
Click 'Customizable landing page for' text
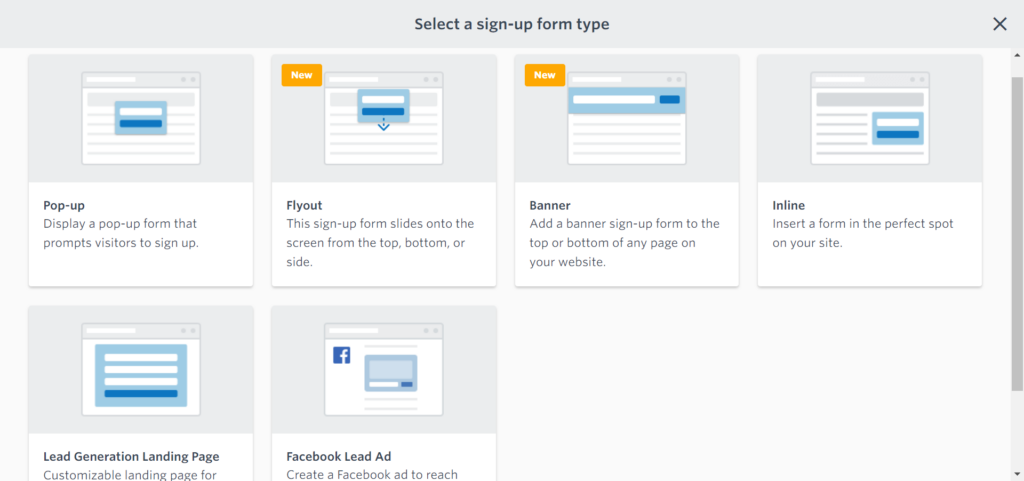coord(129,474)
